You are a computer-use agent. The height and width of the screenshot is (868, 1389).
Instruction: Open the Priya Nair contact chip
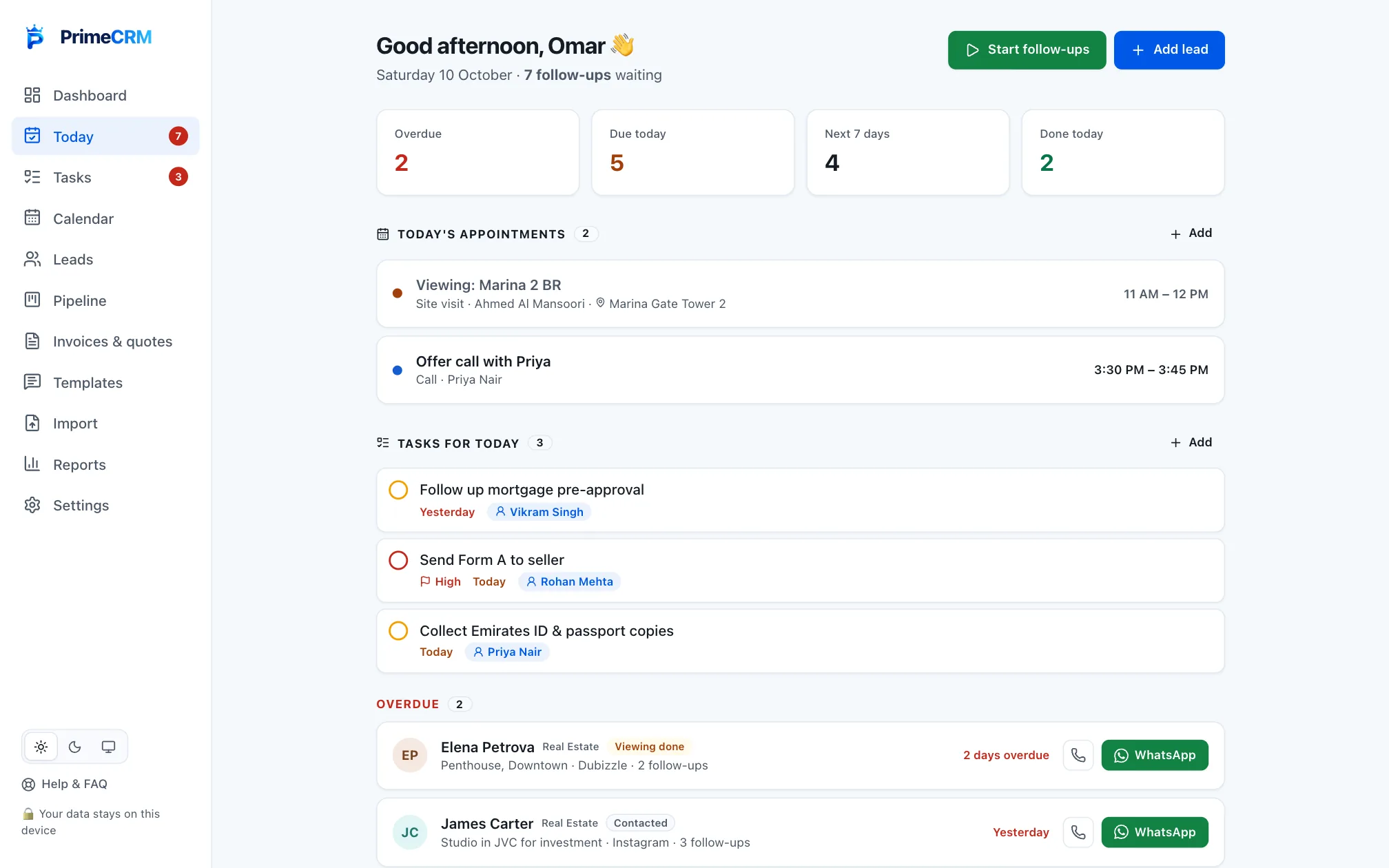(x=507, y=652)
